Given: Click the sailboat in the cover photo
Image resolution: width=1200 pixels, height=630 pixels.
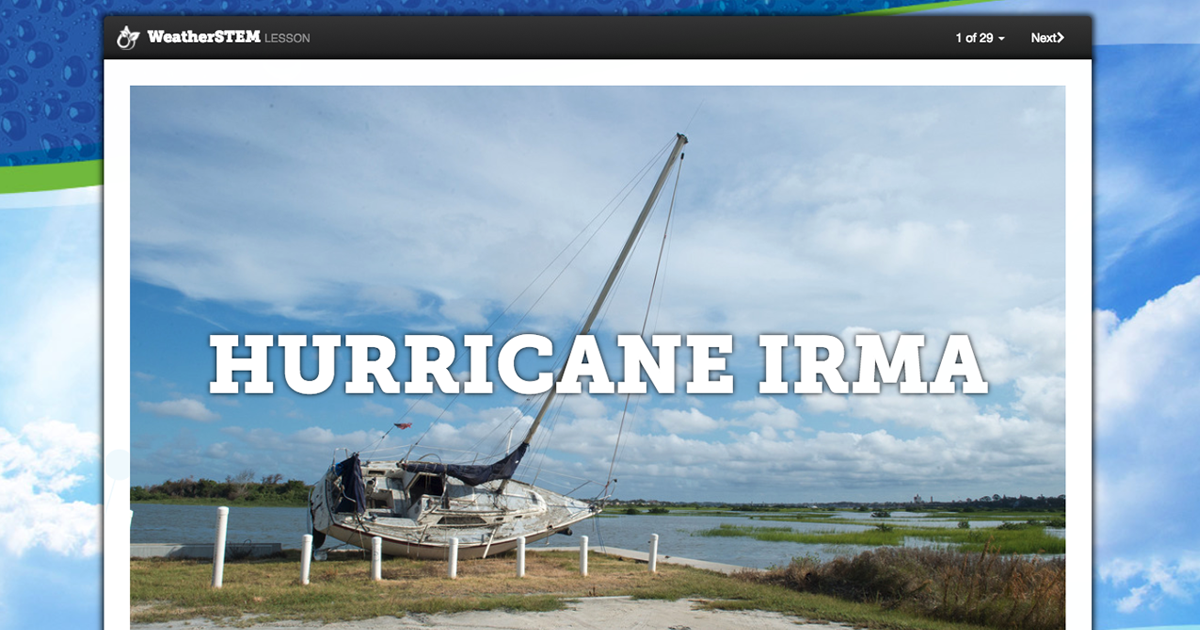Looking at the screenshot, I should pyautogui.click(x=450, y=500).
